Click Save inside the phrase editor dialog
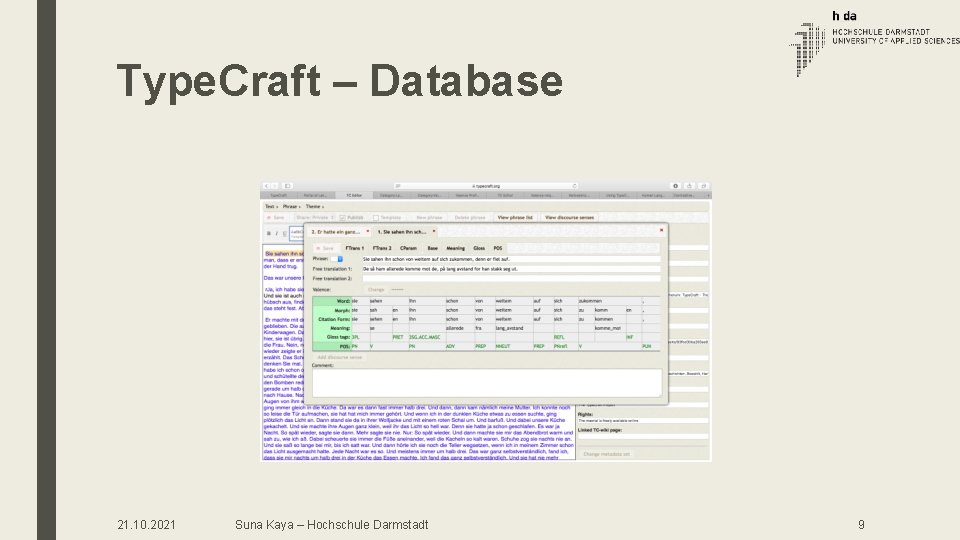Viewport: 960px width, 540px height. (x=325, y=248)
